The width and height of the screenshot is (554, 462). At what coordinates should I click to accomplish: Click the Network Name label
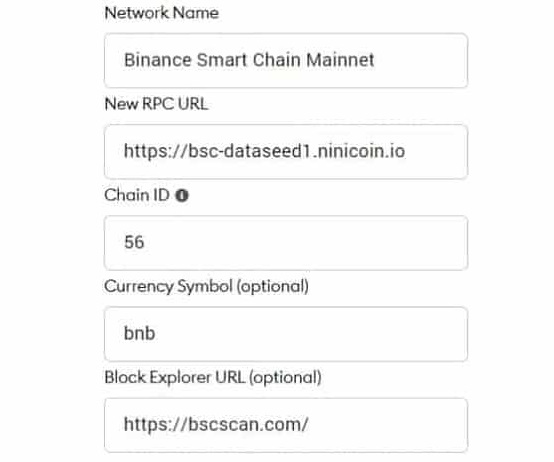tap(161, 13)
